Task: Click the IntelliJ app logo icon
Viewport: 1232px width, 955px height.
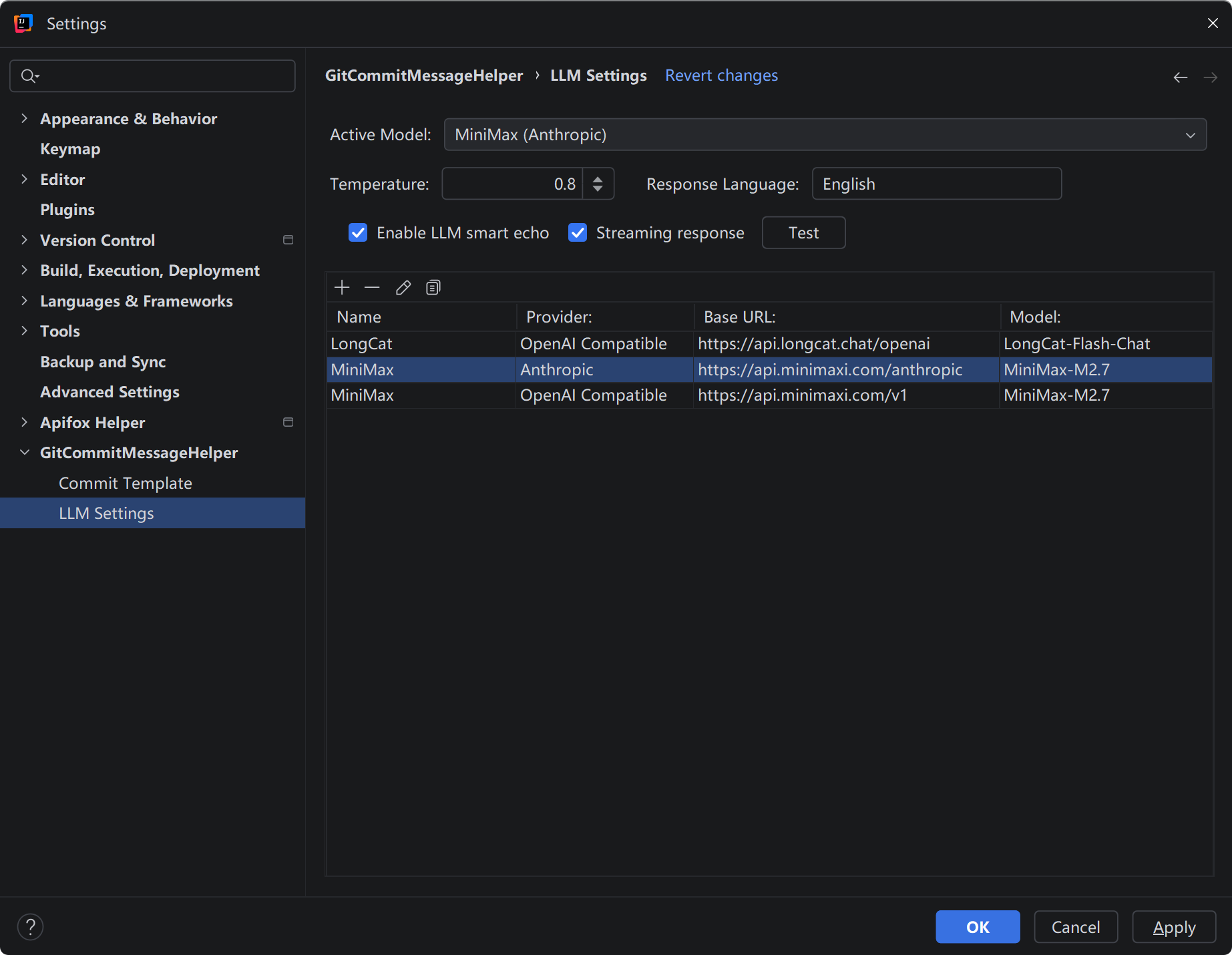Action: (x=23, y=23)
